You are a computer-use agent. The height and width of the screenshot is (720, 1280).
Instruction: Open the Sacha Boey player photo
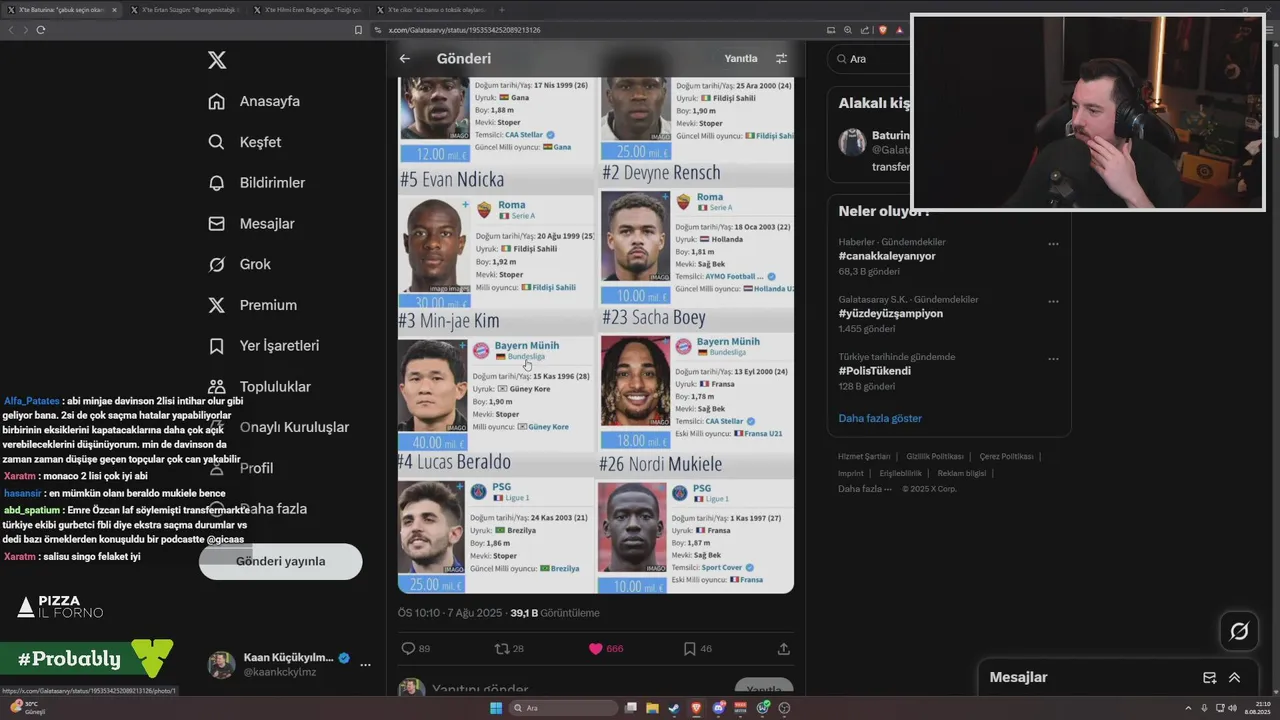click(x=635, y=381)
